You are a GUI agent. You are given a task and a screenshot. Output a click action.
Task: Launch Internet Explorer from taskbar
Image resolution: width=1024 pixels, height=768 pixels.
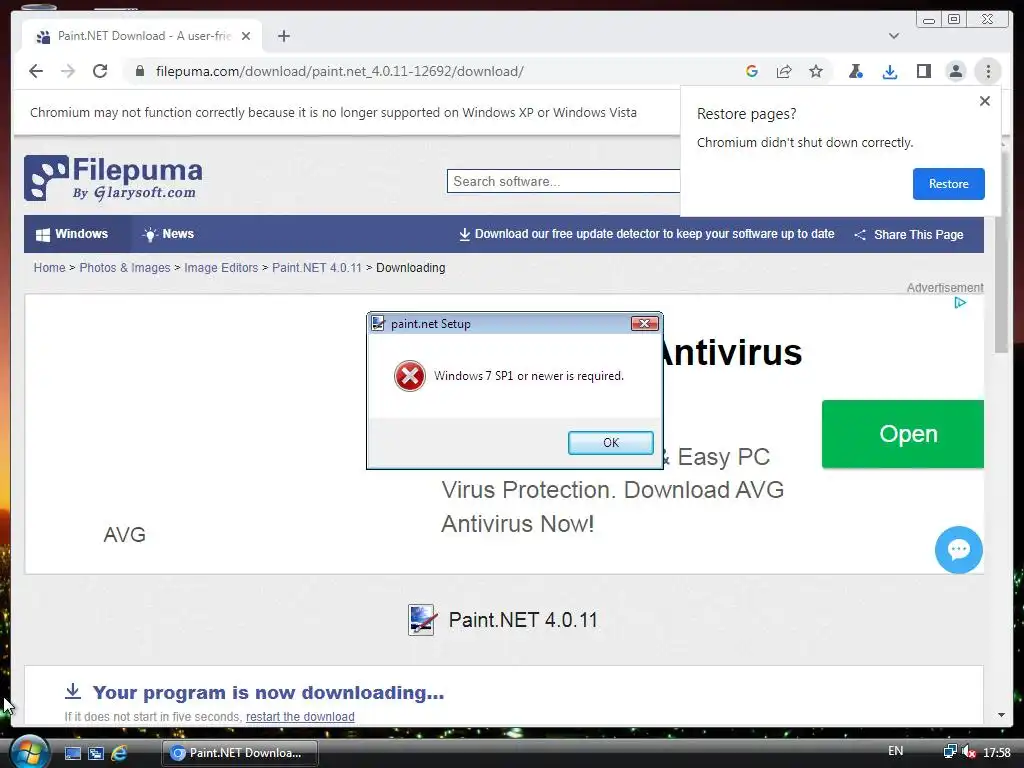click(x=119, y=753)
